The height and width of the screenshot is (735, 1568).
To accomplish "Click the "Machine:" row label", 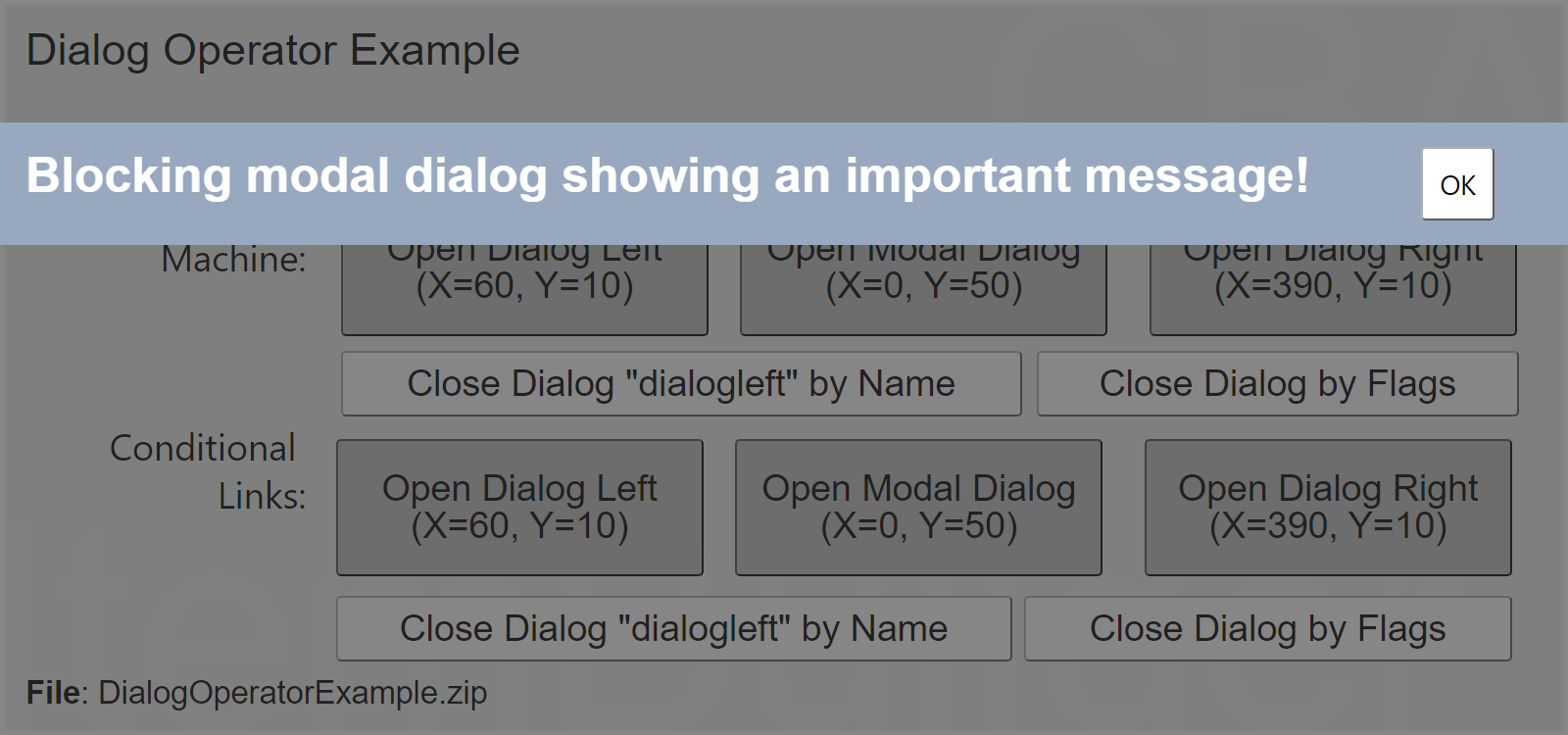I will coord(233,260).
